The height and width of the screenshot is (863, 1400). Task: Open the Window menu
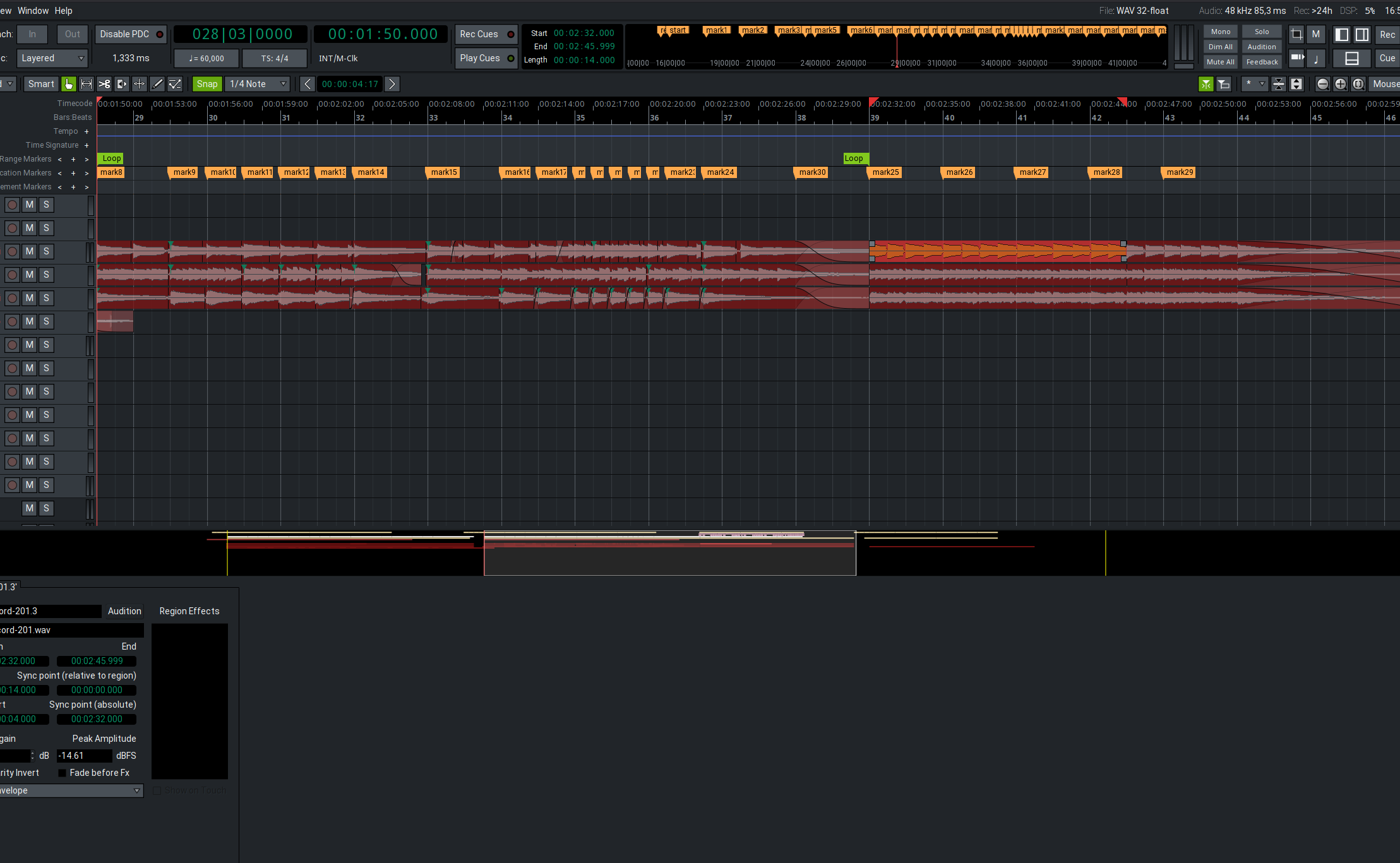click(33, 11)
